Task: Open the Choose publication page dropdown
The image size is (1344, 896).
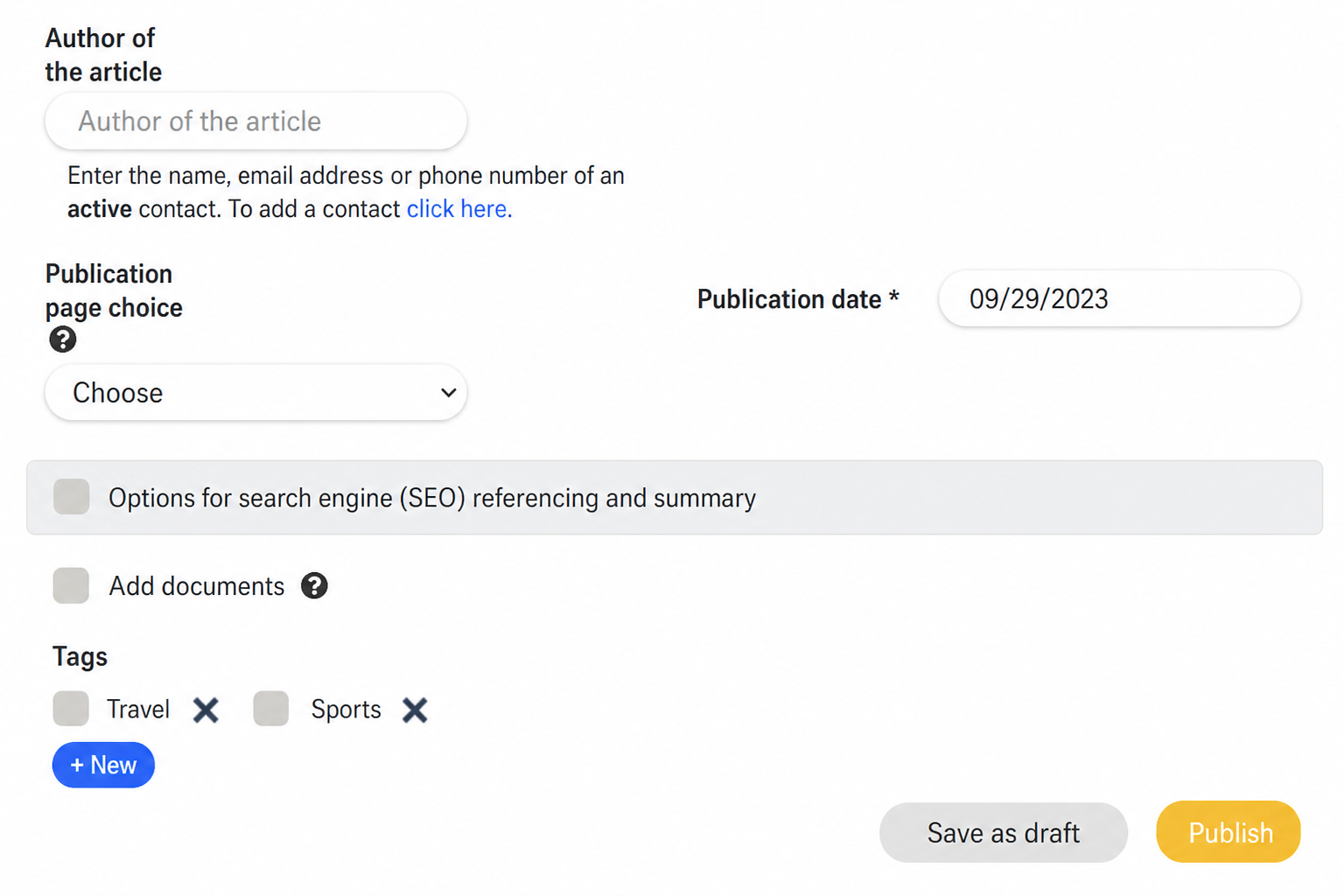Action: tap(255, 393)
